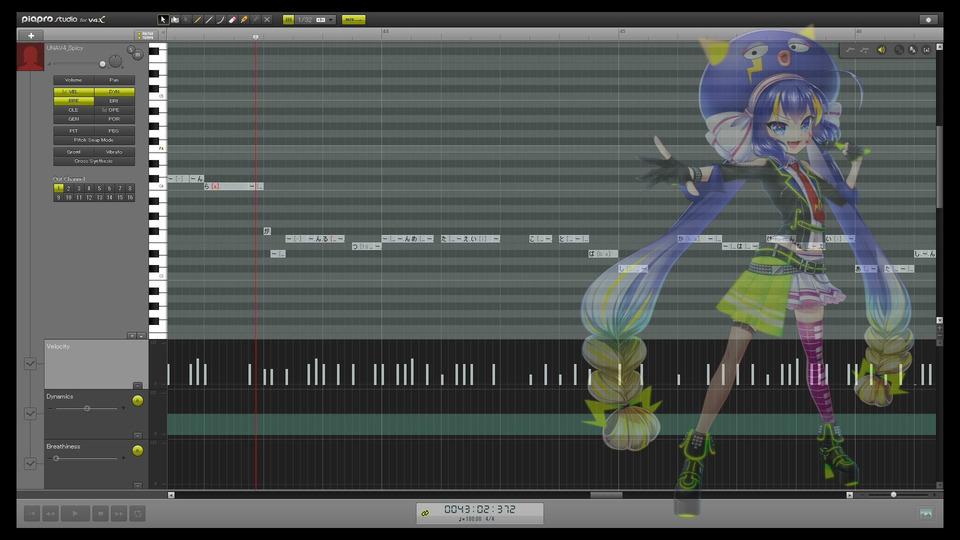Image resolution: width=960 pixels, height=540 pixels.
Task: Click the piano zoom minus button
Action: coord(141,336)
